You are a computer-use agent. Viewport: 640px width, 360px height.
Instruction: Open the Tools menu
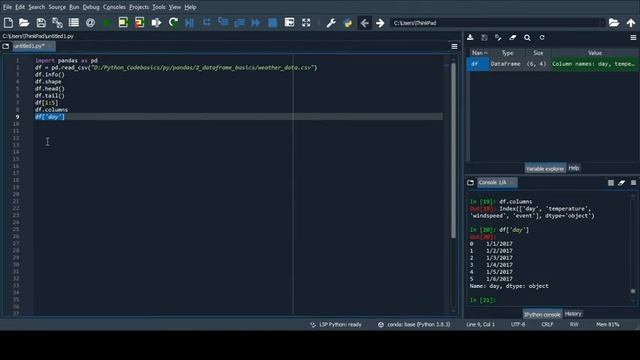158,7
